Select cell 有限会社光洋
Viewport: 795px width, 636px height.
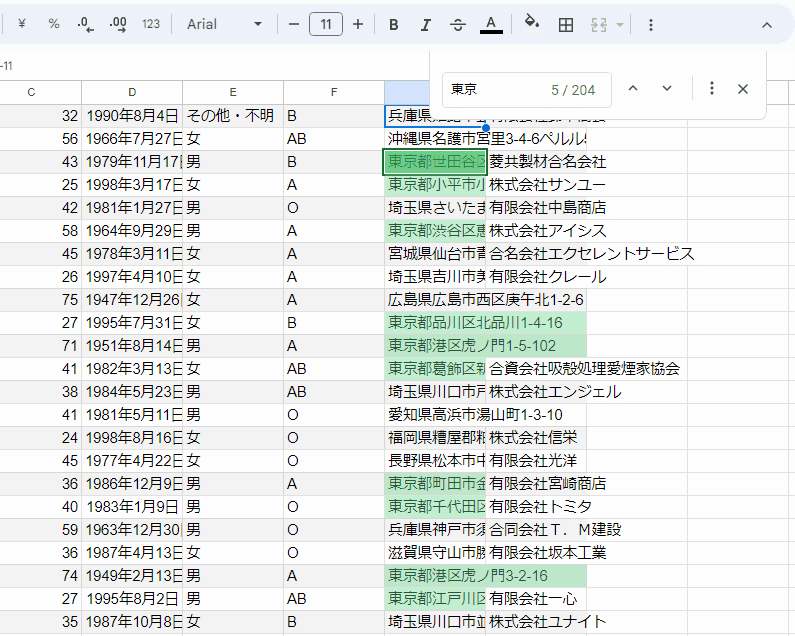[536, 461]
